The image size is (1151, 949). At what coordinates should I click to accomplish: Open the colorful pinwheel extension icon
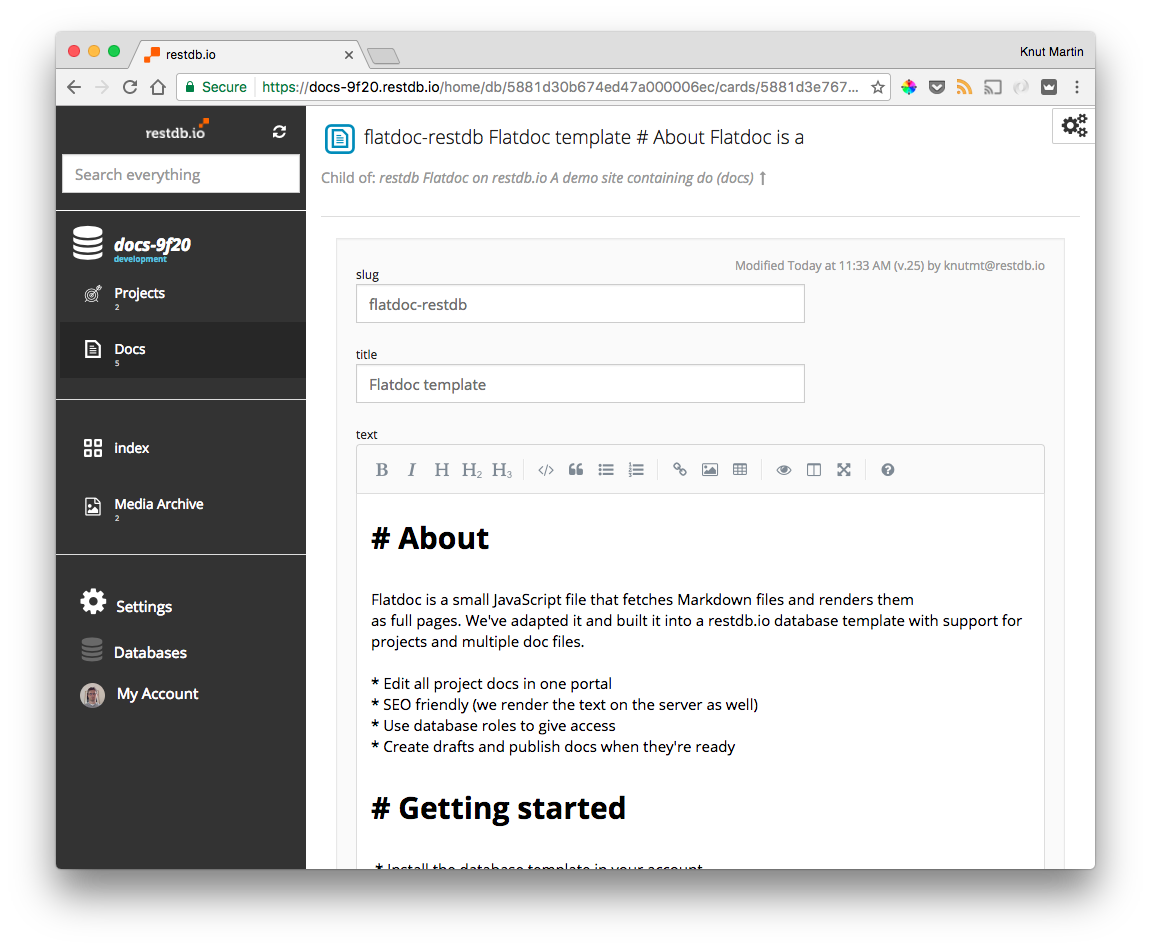909,87
